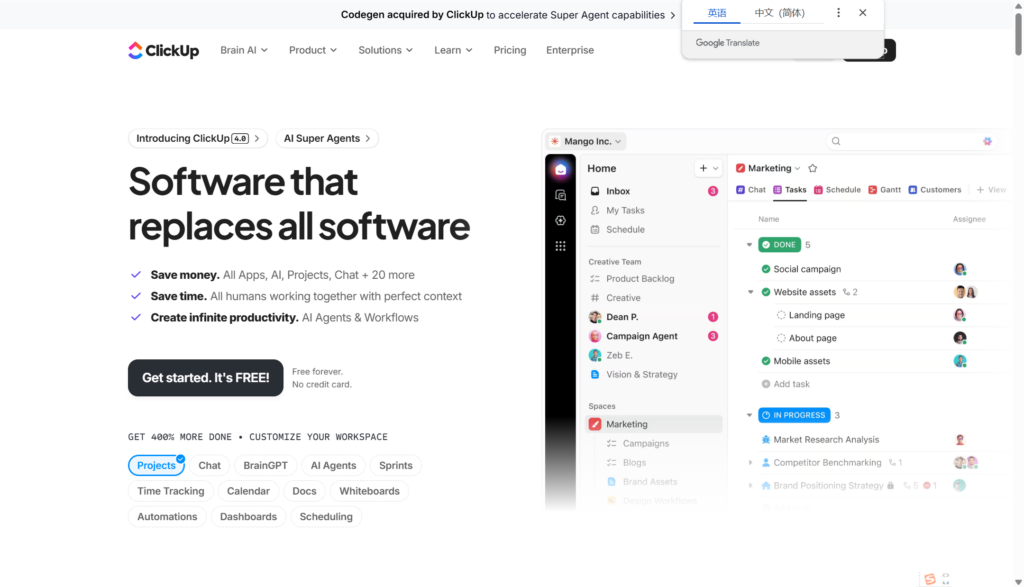Click the page vertical scrollbar thumb
Viewport: 1024px width, 587px height.
click(x=1018, y=34)
